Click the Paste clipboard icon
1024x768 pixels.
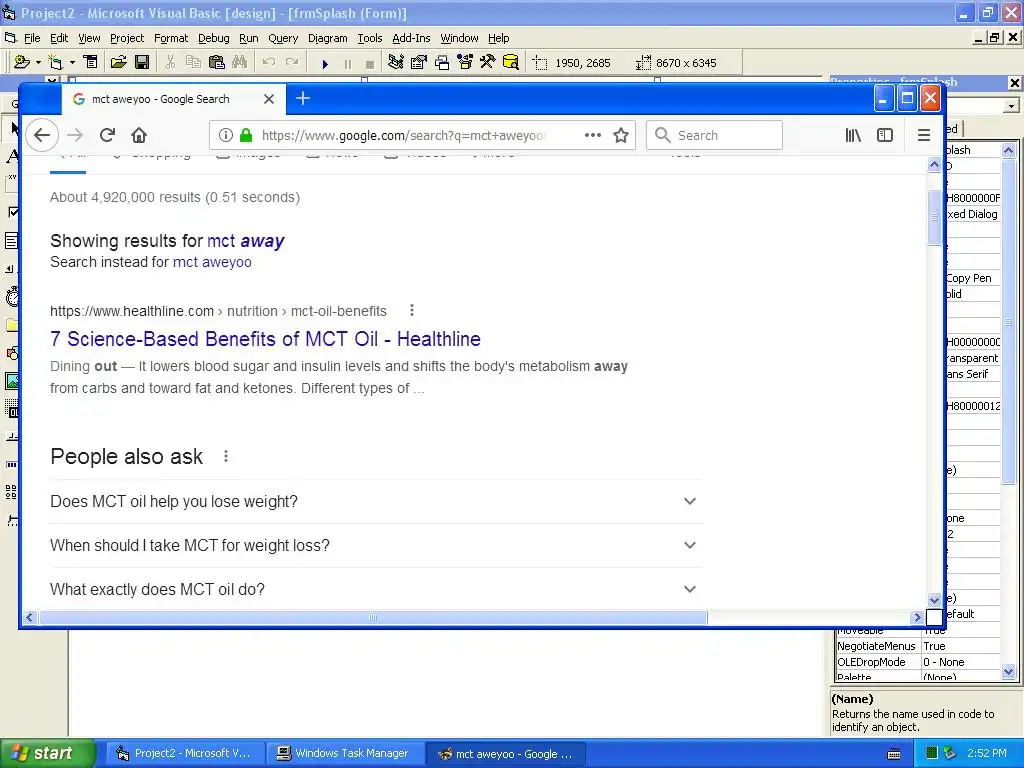click(217, 62)
